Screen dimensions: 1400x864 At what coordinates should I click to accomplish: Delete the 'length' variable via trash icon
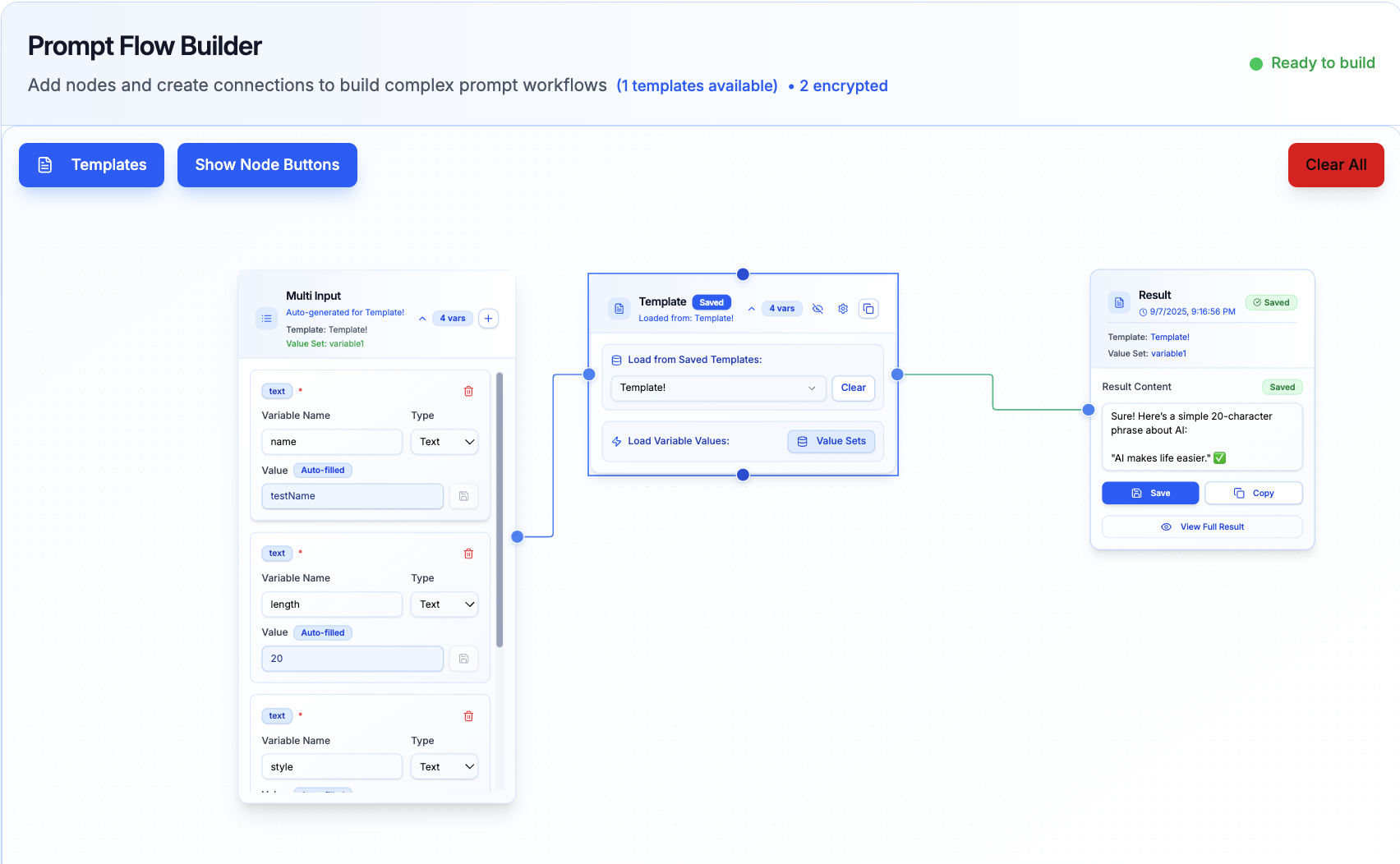[x=468, y=554]
